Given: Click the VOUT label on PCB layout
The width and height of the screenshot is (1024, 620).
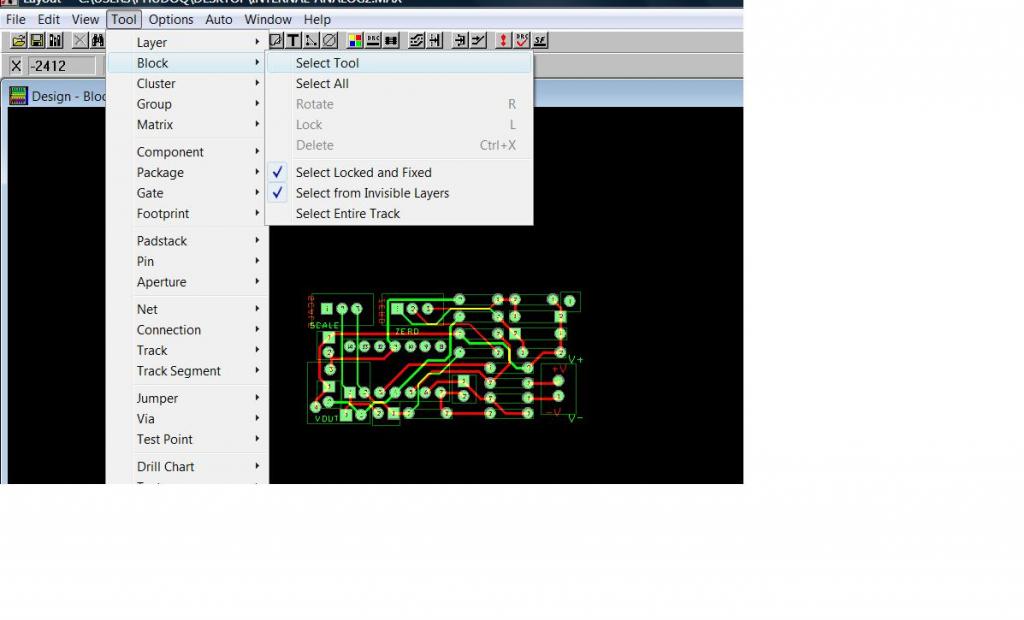Looking at the screenshot, I should pos(327,419).
